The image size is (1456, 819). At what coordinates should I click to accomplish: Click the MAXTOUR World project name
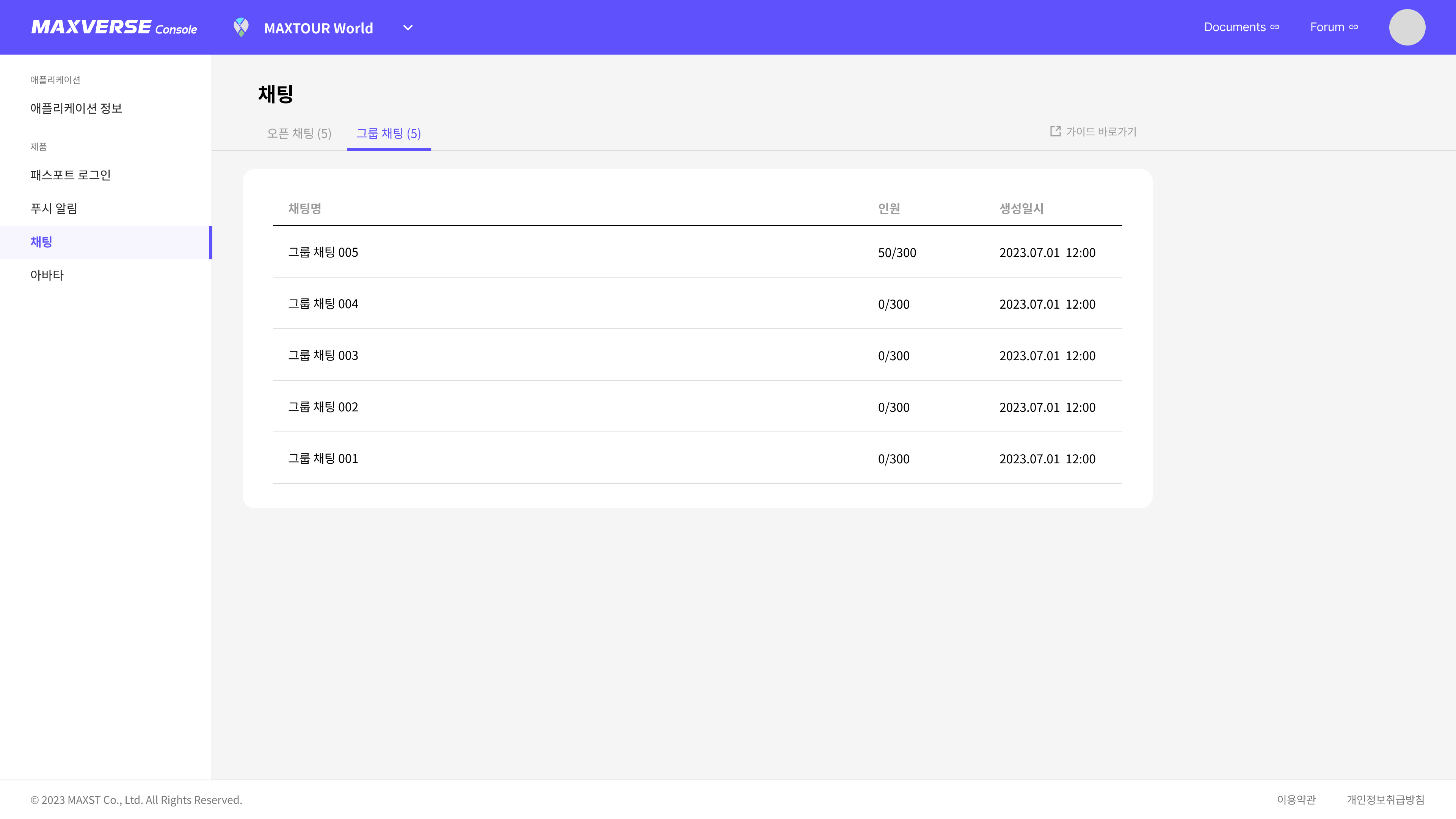tap(318, 28)
